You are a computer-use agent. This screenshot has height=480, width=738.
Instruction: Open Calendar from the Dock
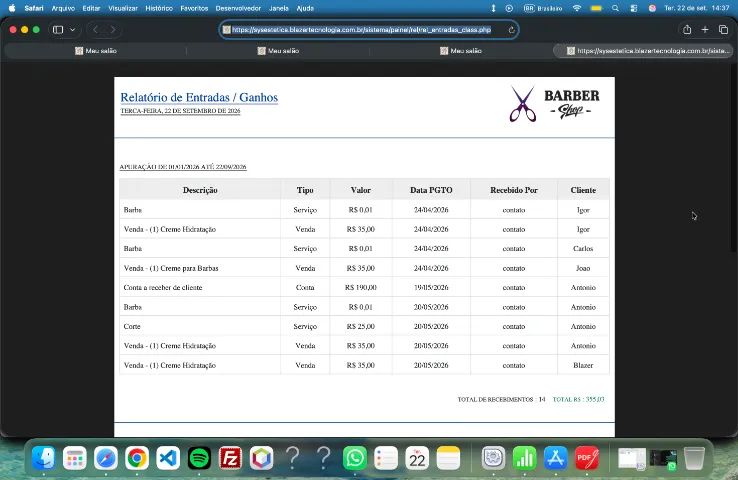click(417, 457)
